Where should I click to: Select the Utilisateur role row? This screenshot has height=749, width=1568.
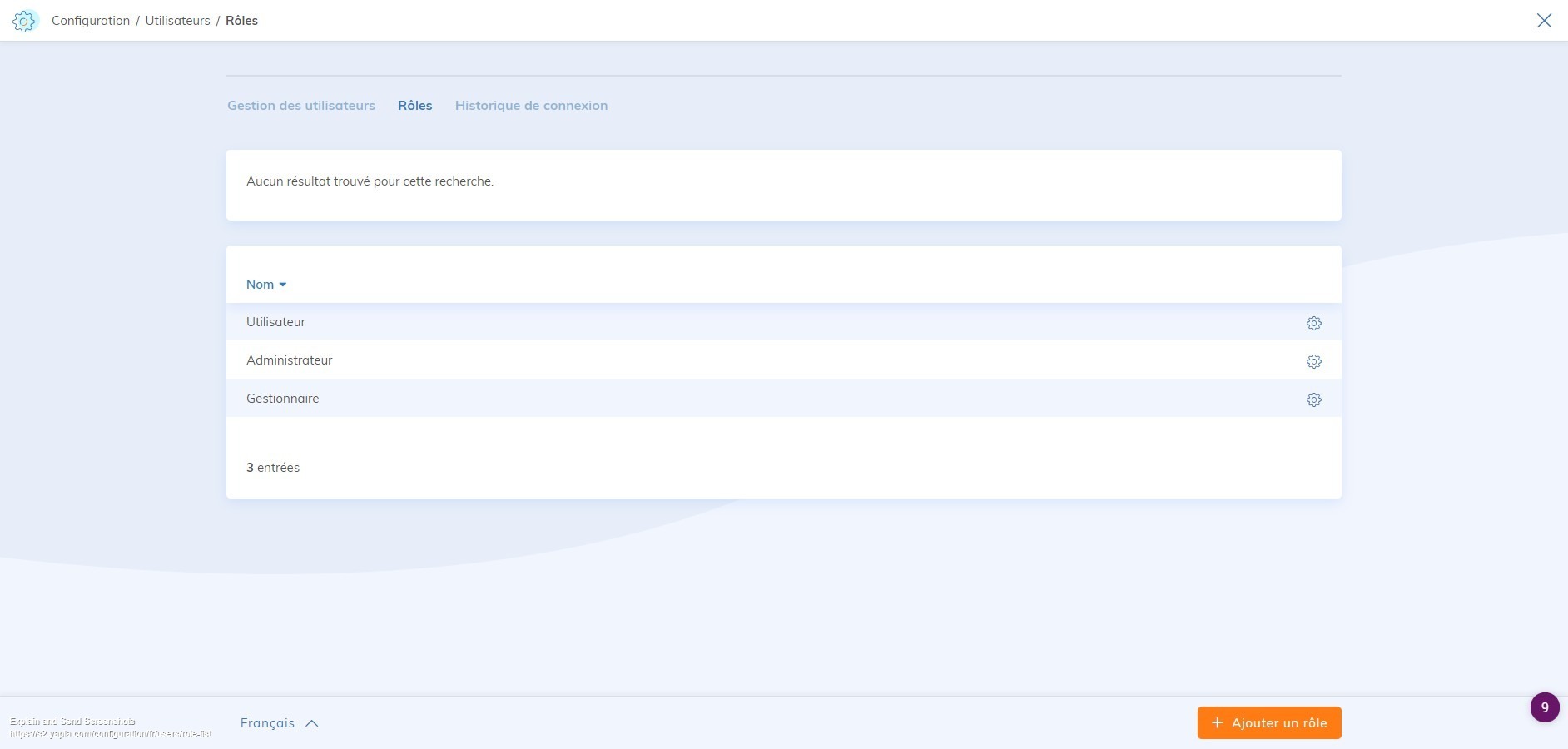coord(275,322)
